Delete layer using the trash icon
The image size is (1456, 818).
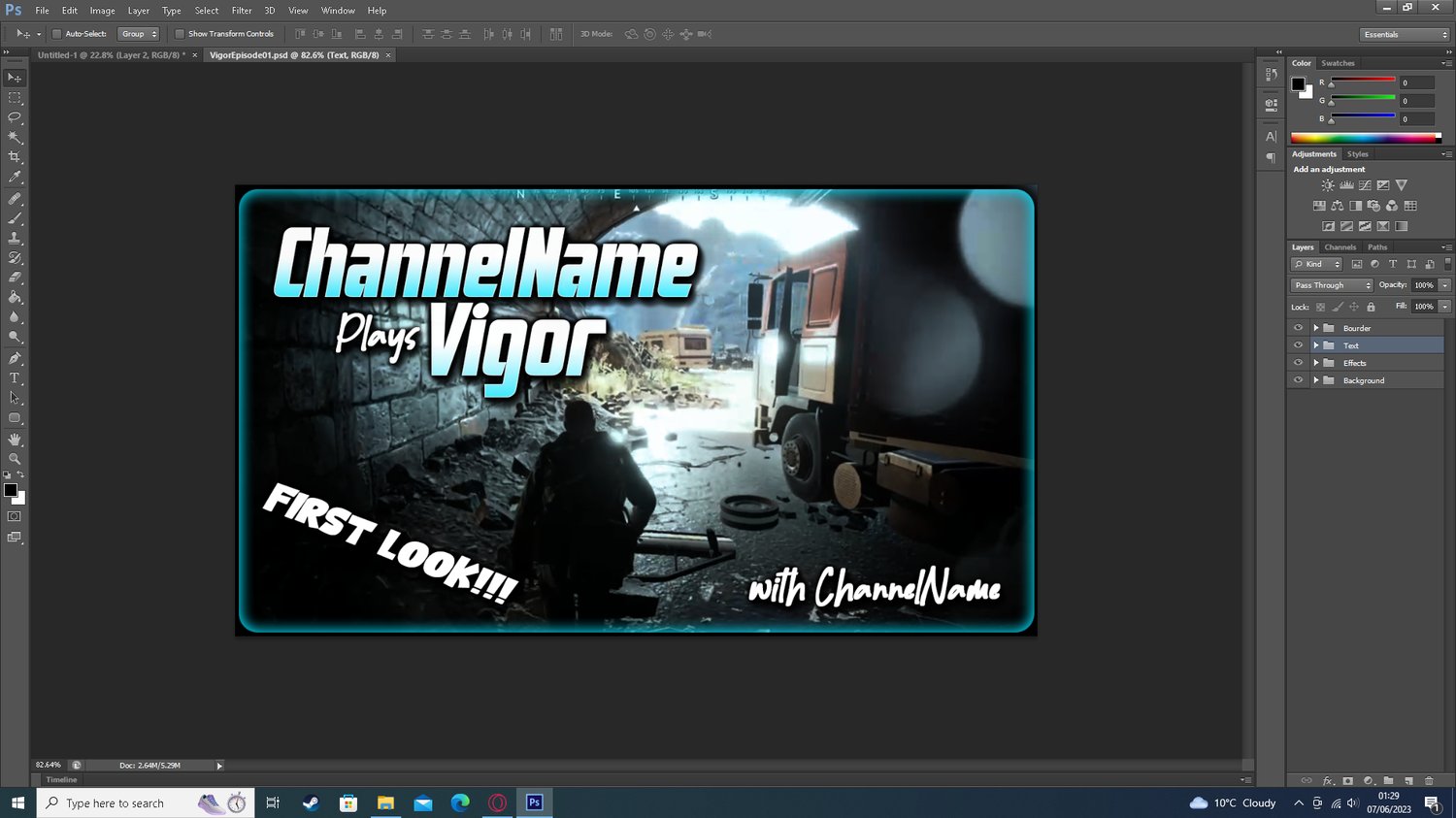coord(1429,780)
